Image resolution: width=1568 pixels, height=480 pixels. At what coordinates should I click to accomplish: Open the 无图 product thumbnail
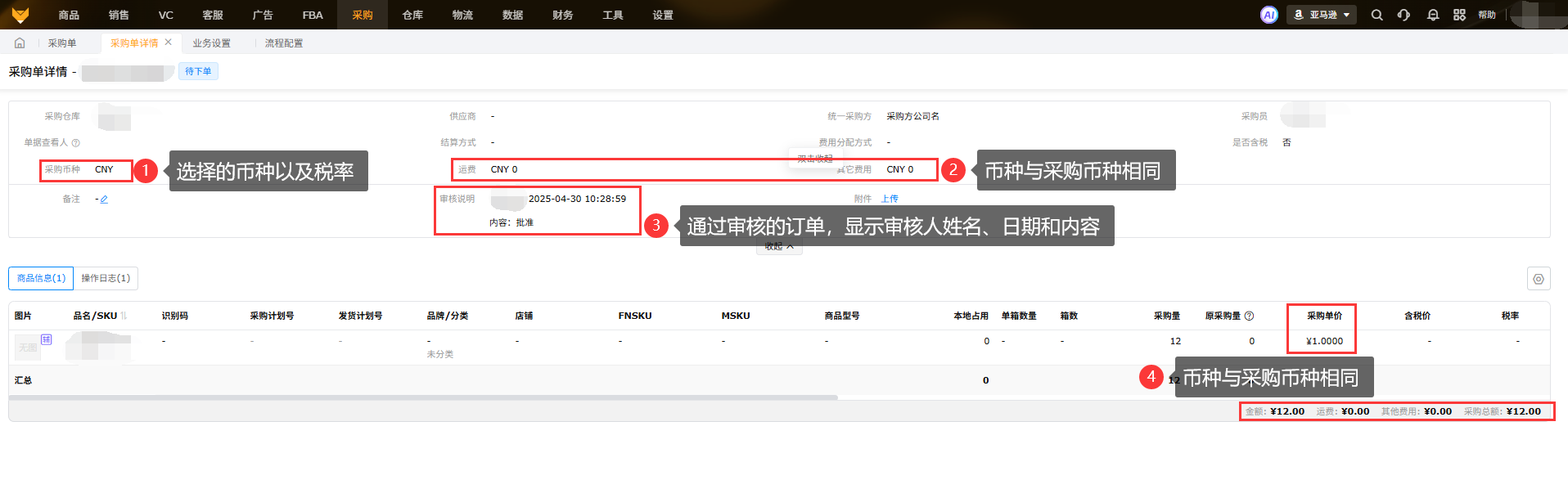[x=27, y=348]
